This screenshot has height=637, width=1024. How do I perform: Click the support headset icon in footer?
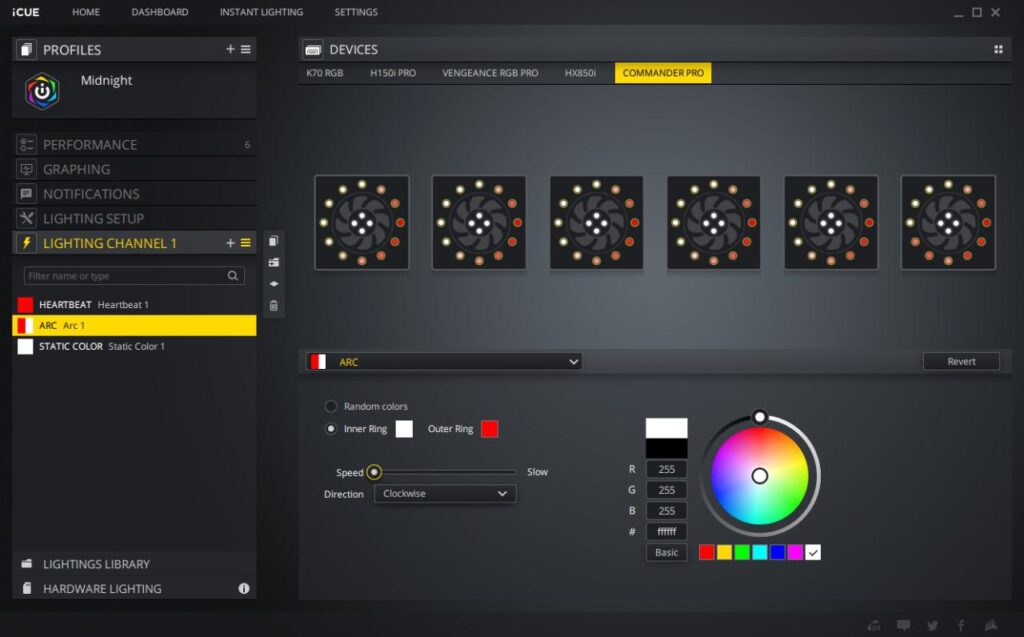(x=874, y=625)
